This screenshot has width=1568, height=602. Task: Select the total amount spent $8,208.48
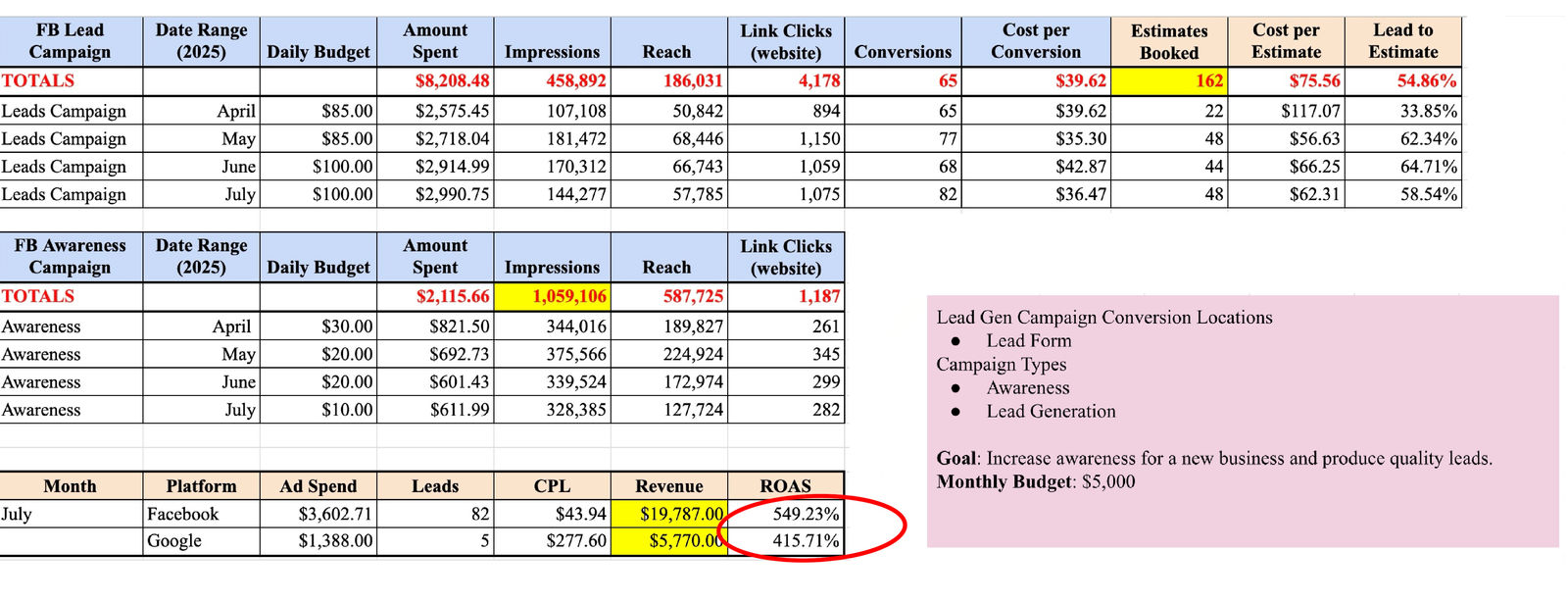pos(435,80)
